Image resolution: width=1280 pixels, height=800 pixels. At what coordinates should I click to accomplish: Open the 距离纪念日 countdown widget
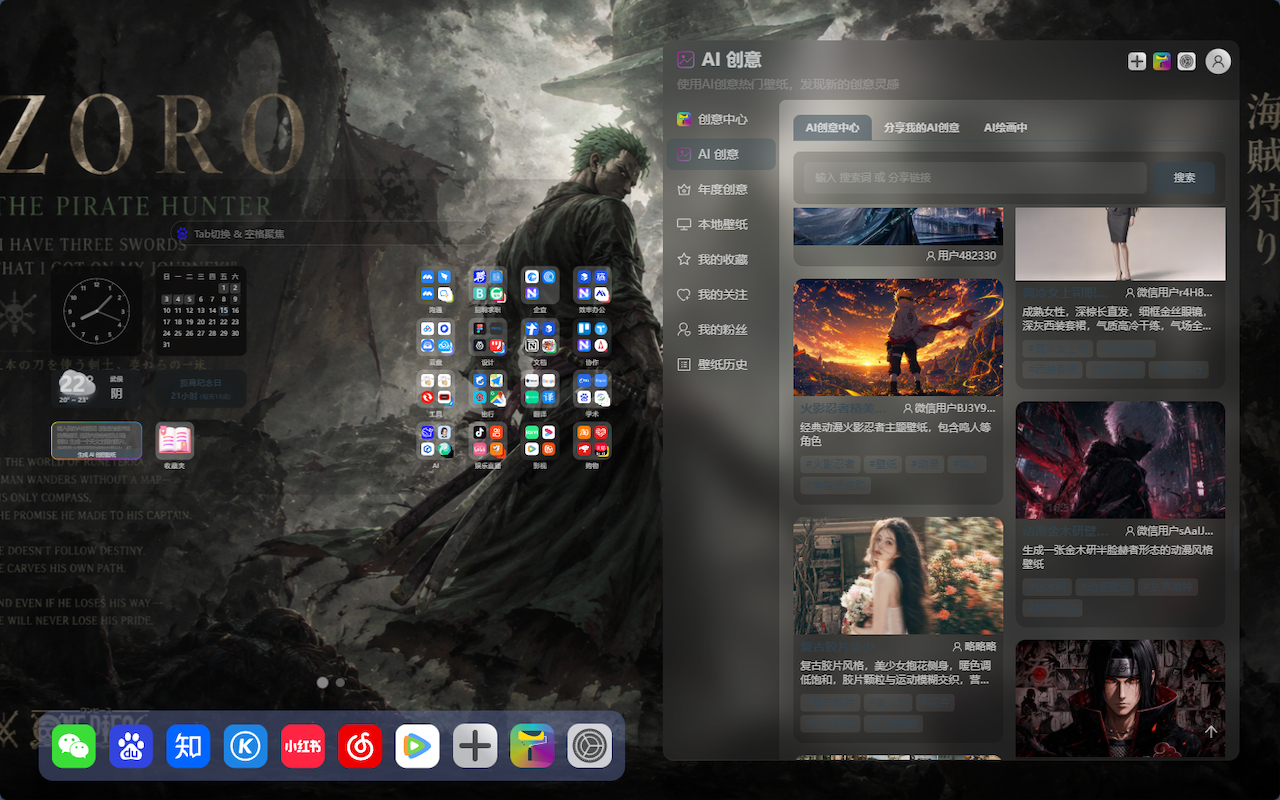(x=201, y=389)
